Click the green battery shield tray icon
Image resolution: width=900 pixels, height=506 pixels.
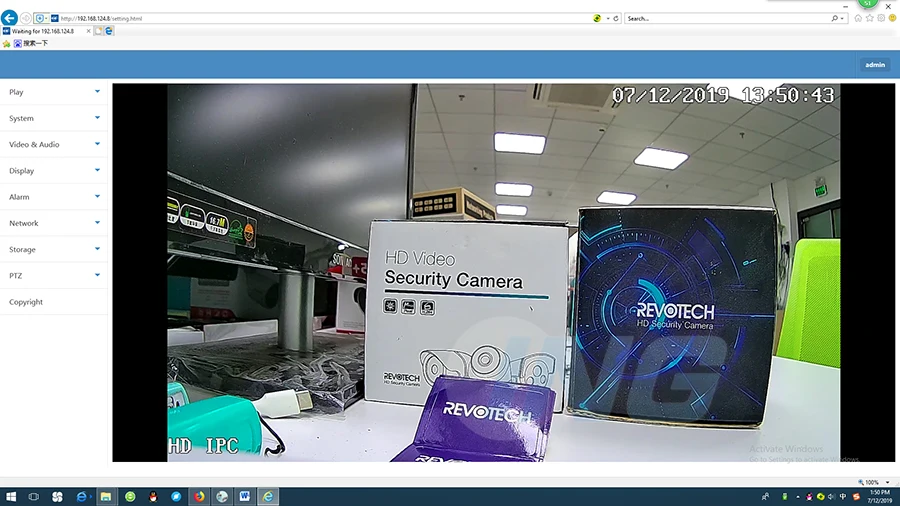[x=785, y=497]
